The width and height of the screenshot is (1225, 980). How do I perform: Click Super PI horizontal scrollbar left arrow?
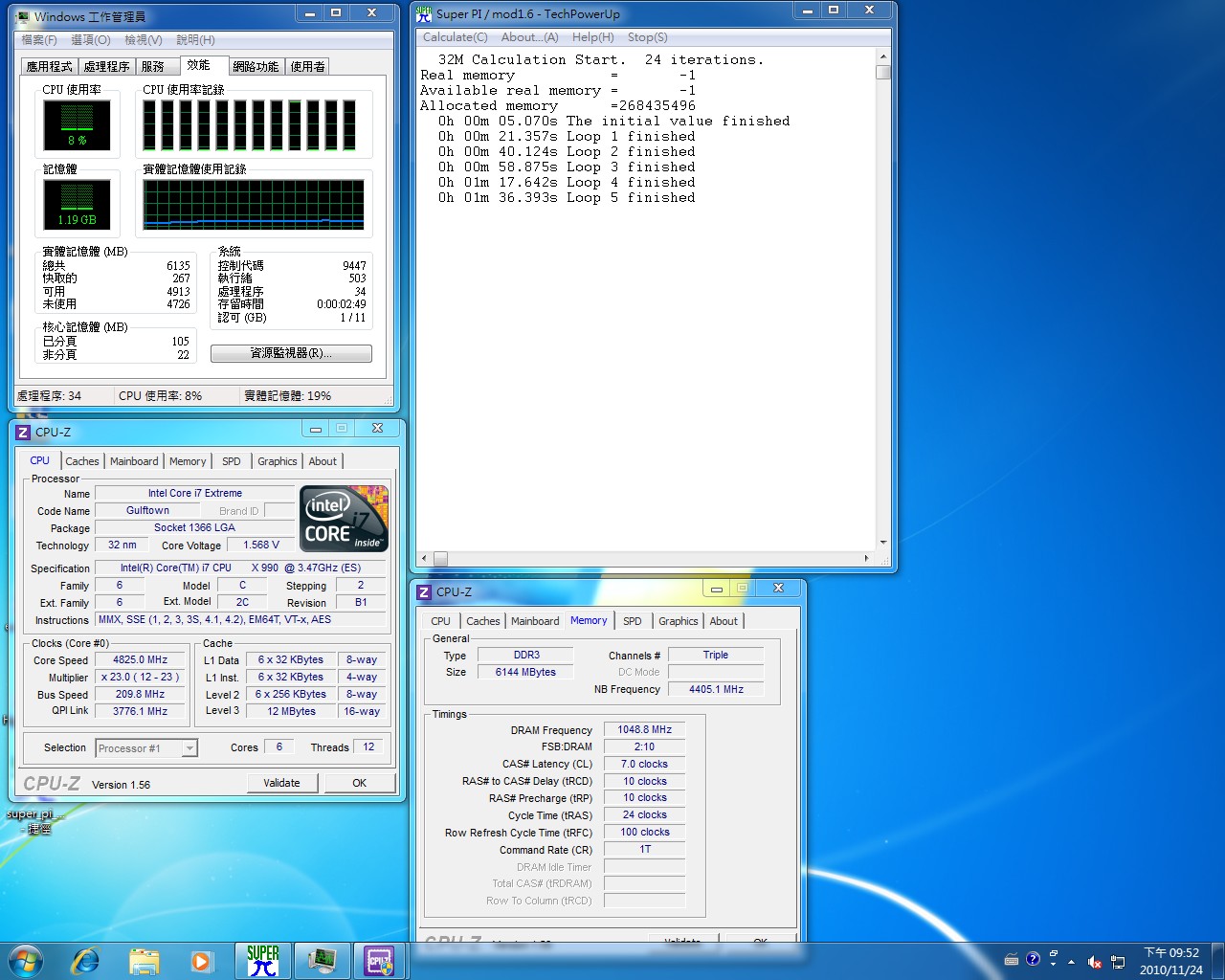tap(425, 558)
